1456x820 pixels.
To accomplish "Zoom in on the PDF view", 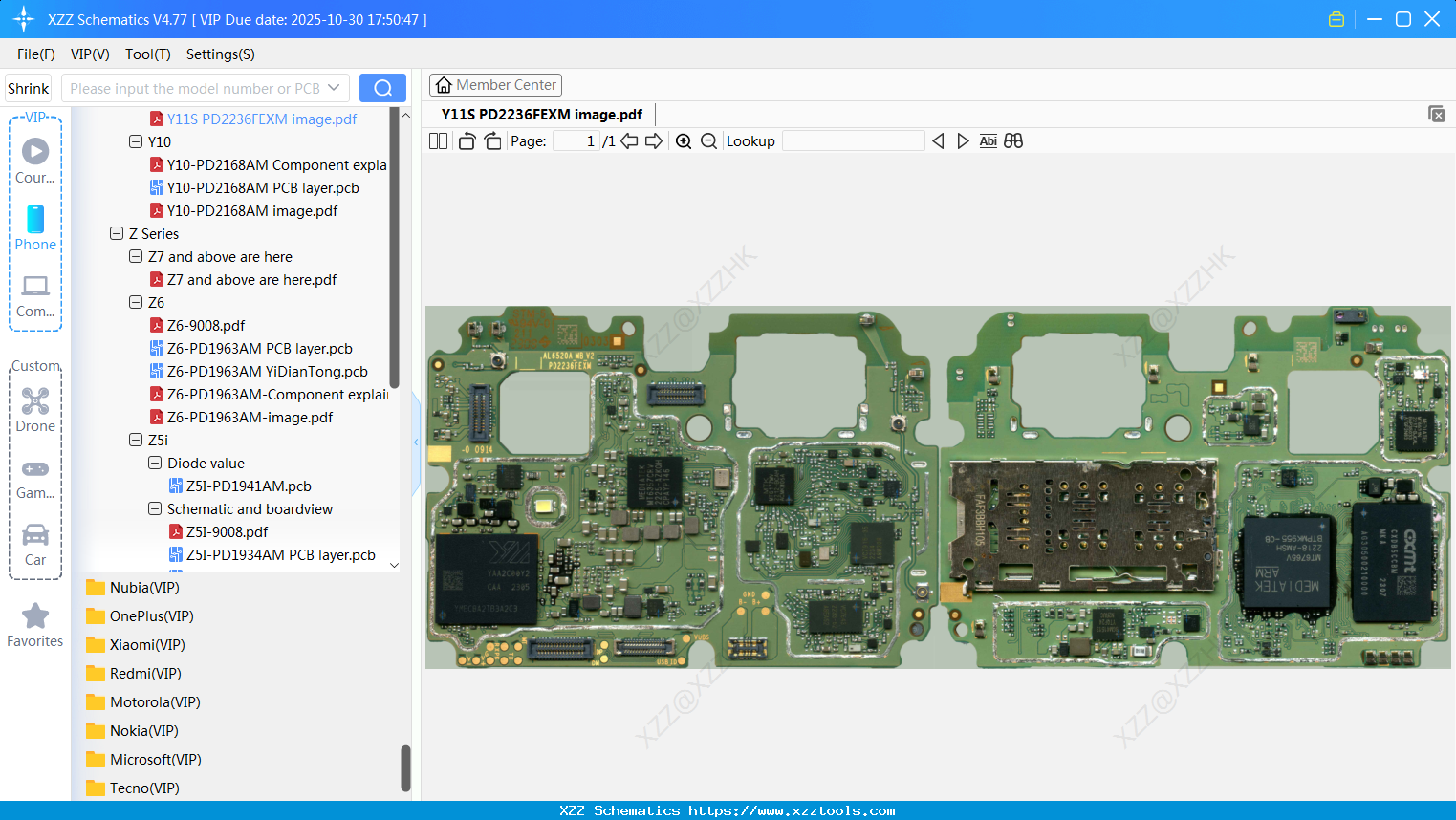I will point(684,140).
